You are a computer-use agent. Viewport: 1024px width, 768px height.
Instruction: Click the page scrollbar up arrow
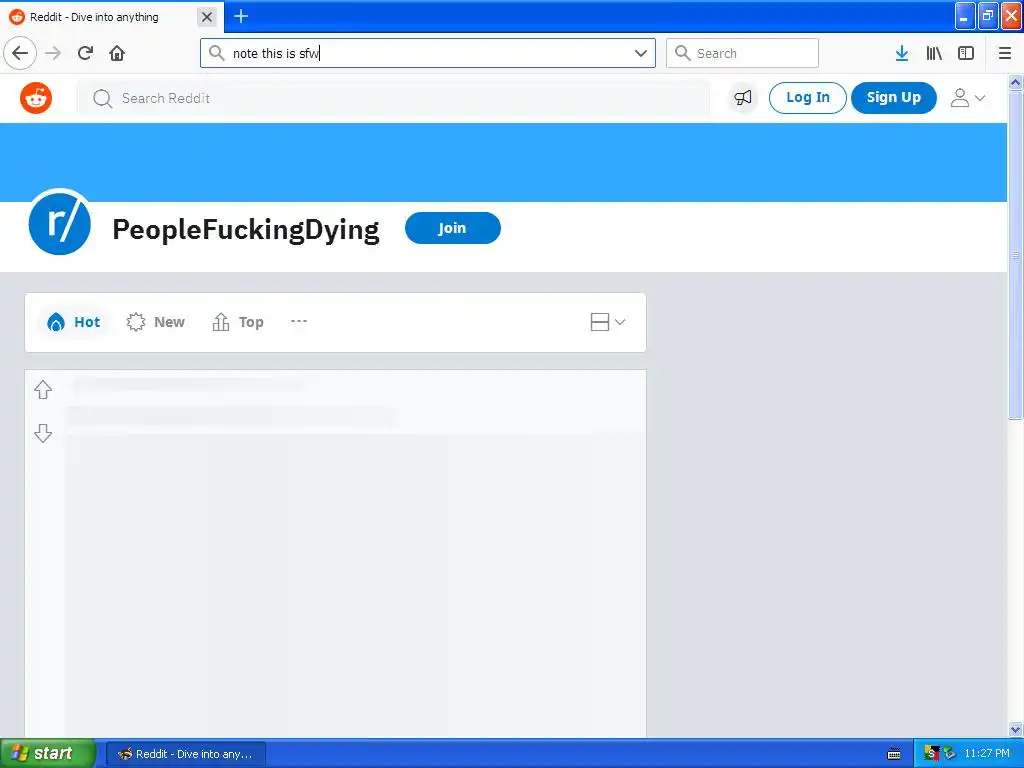[x=1016, y=82]
